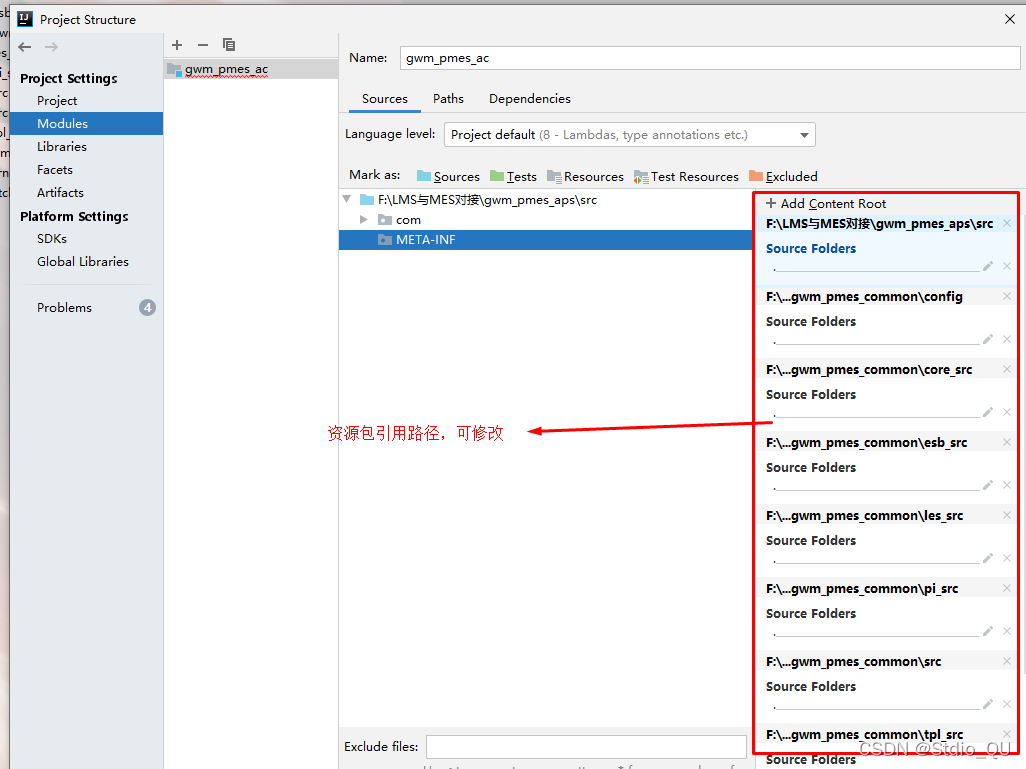Edit source folder properties under gwm_pmes_aps\src
This screenshot has width=1026, height=769.
click(988, 266)
